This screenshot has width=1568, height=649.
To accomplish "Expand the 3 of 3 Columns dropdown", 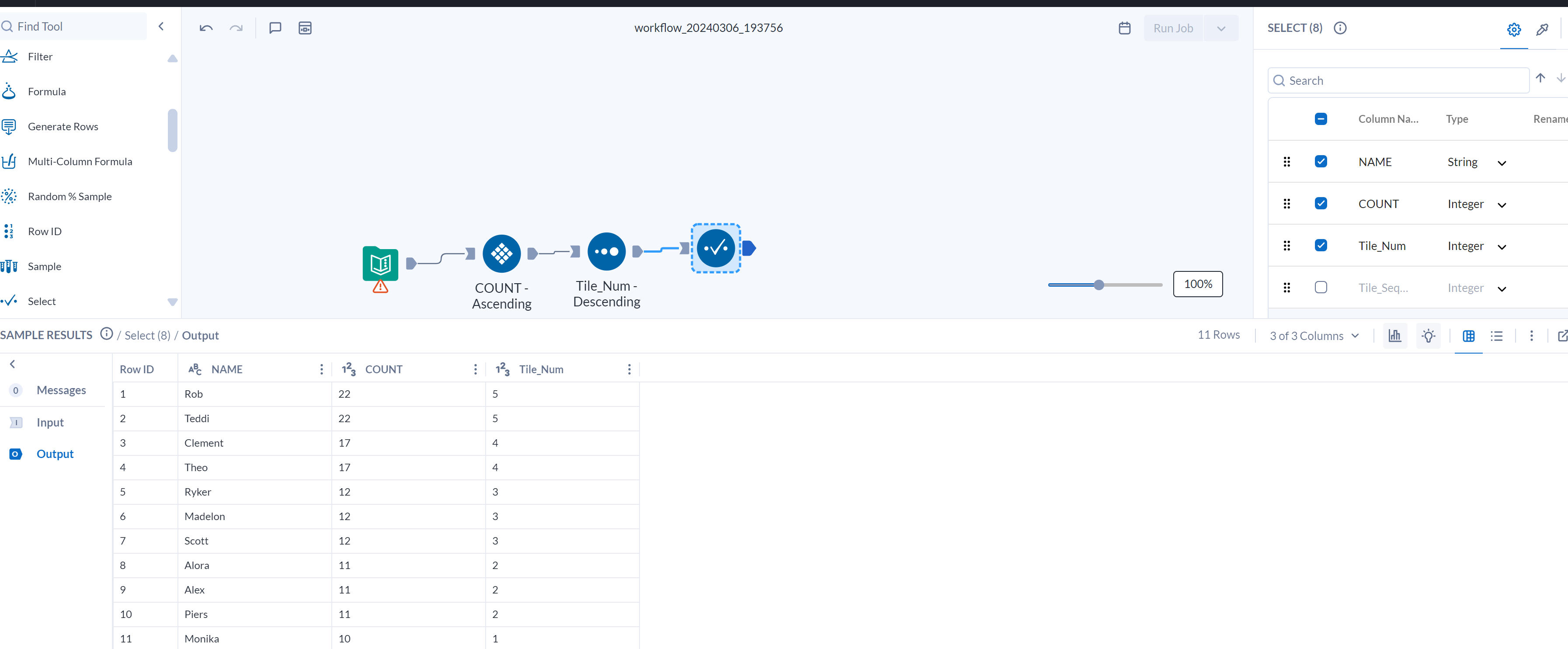I will (1314, 336).
